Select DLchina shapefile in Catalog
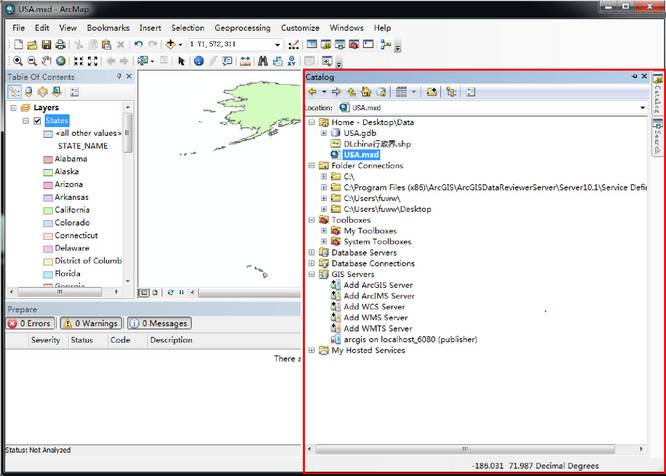666x476 pixels. [377, 144]
